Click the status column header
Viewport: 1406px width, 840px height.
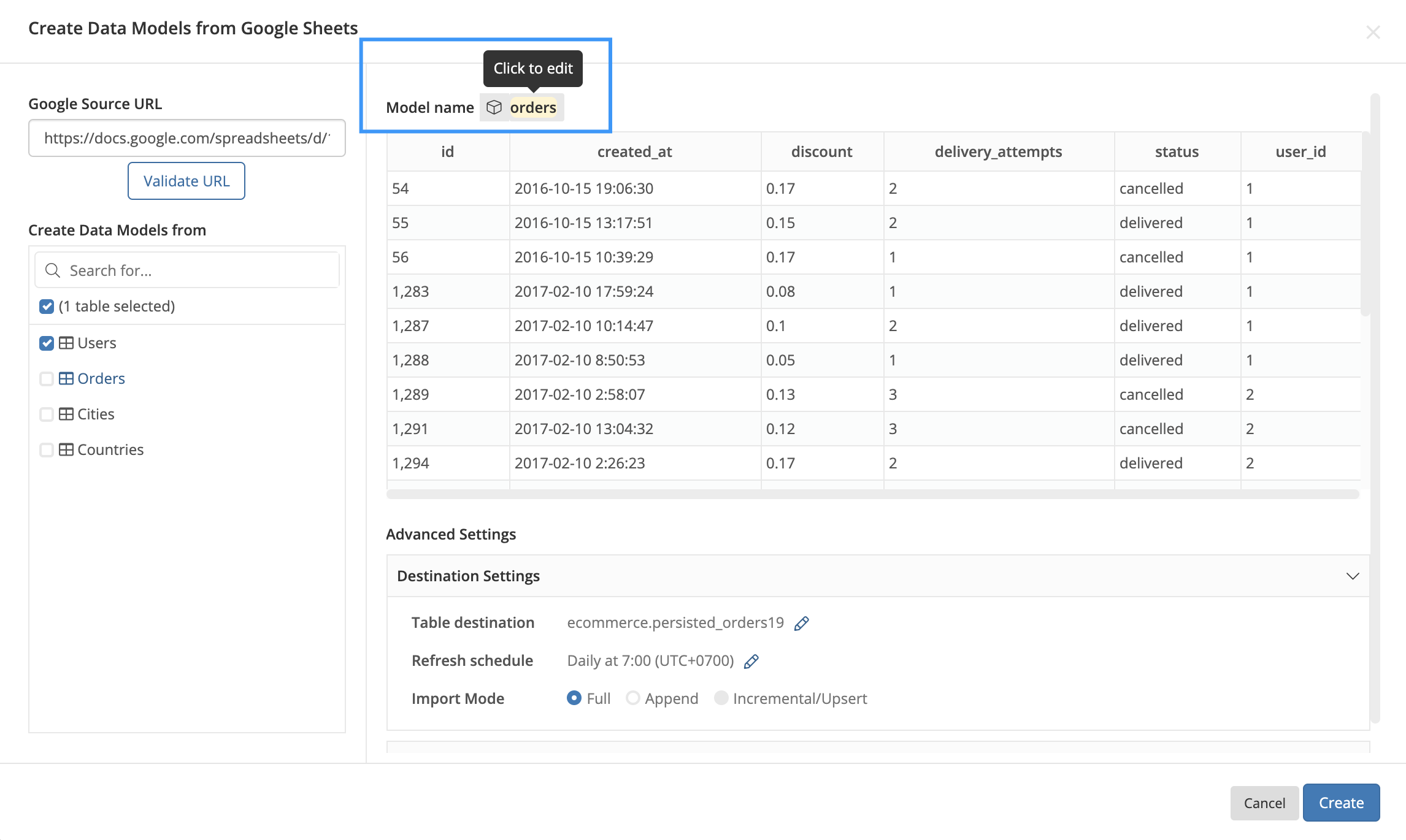click(1177, 151)
